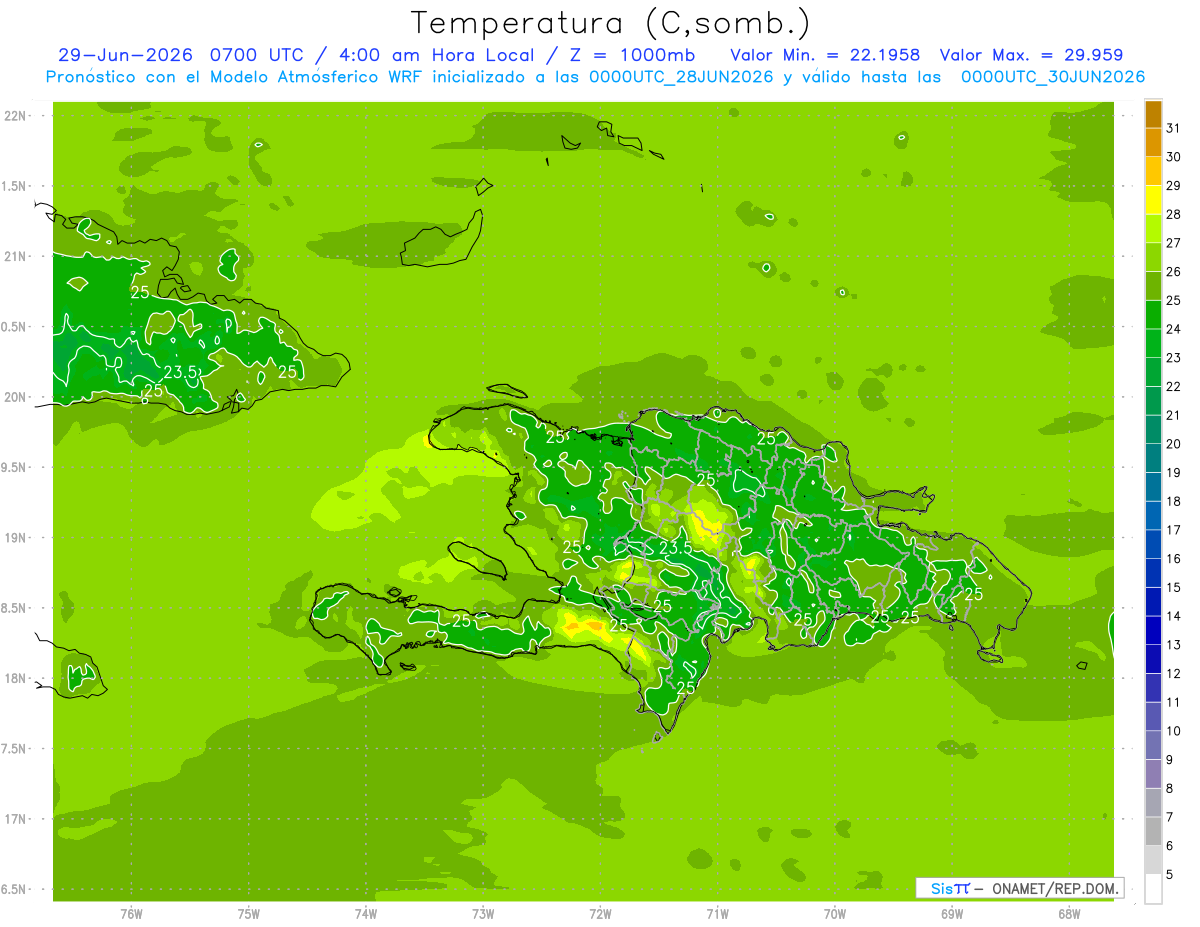This screenshot has height=927, width=1200.
Task: Click the "73W" longitude axis label
Action: tap(483, 912)
